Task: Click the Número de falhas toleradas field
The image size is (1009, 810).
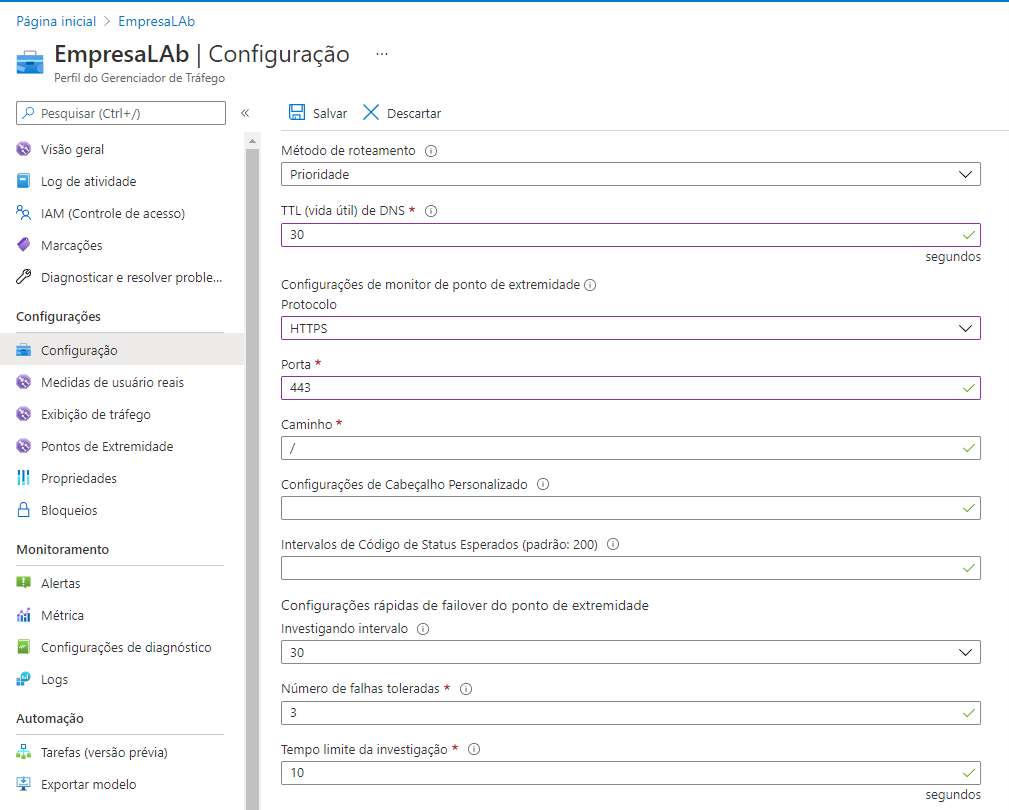Action: click(631, 713)
